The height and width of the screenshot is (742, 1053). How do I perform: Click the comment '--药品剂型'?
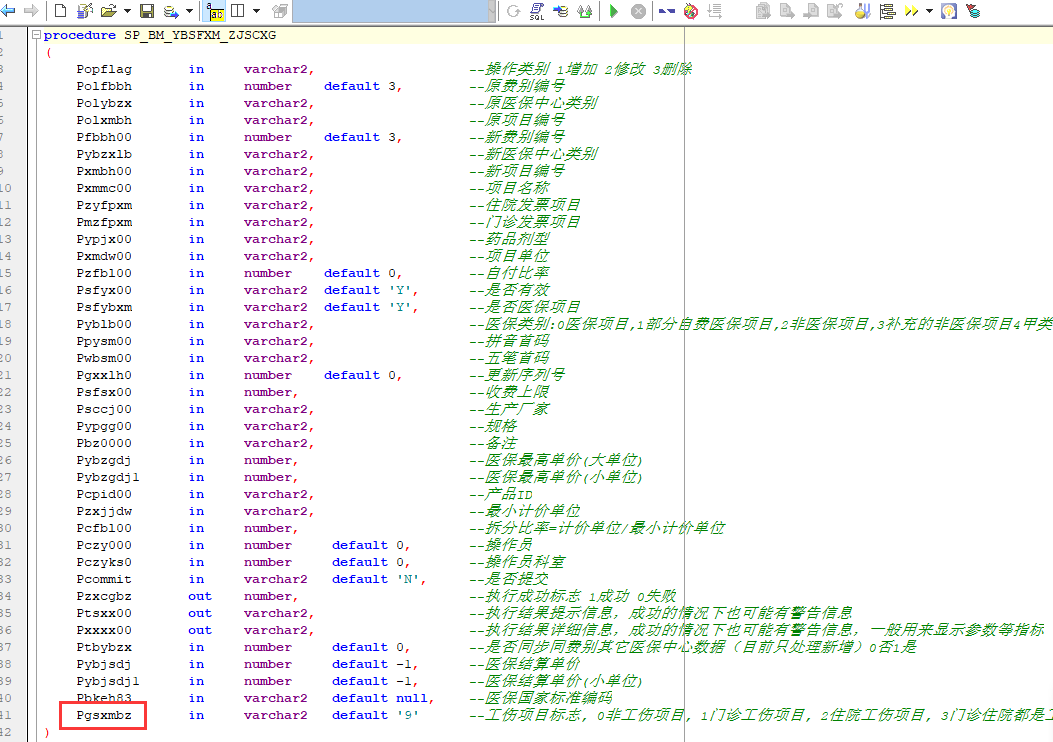(509, 238)
